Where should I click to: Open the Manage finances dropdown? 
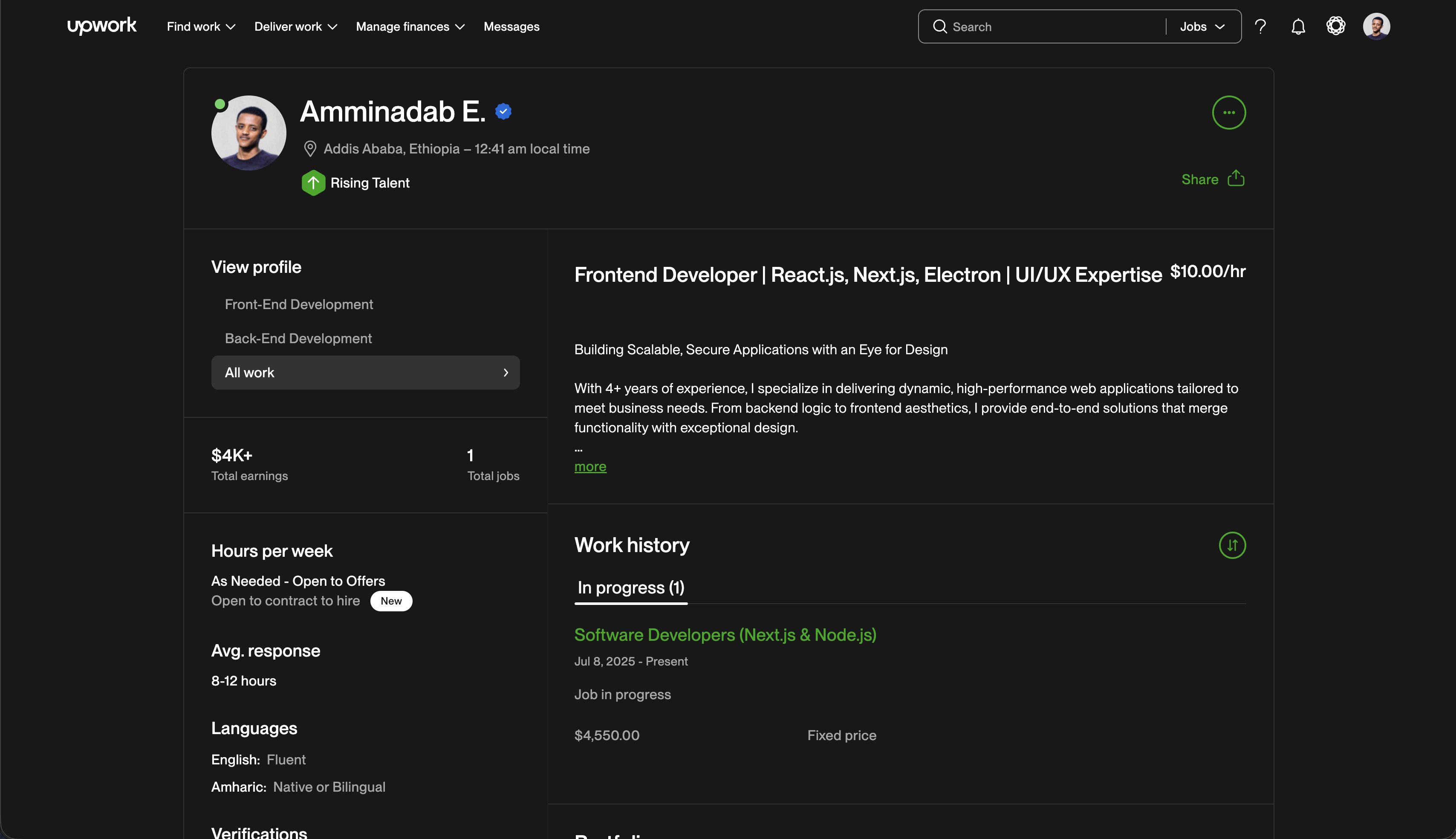point(410,26)
